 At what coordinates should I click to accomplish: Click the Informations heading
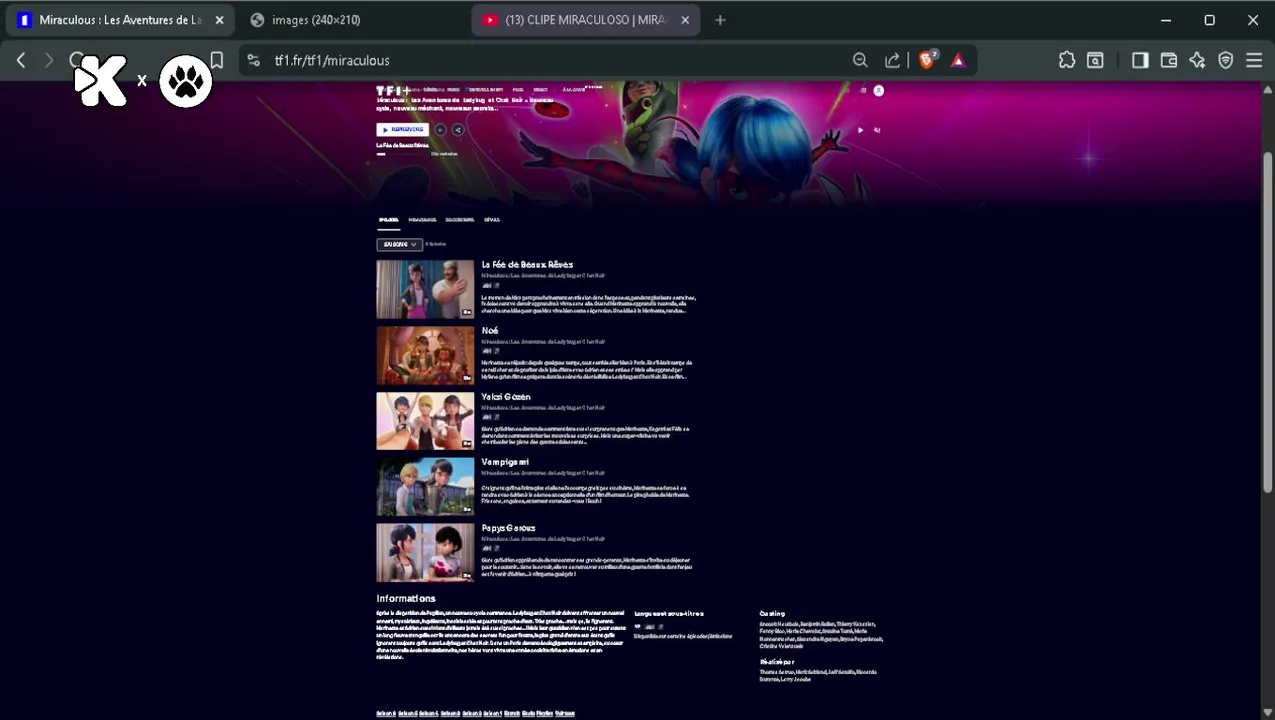[406, 599]
